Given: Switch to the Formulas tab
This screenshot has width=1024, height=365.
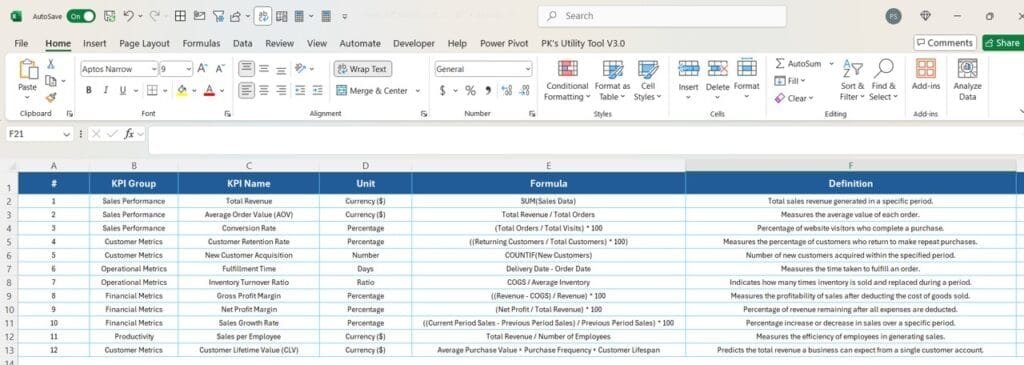Looking at the screenshot, I should (x=201, y=43).
